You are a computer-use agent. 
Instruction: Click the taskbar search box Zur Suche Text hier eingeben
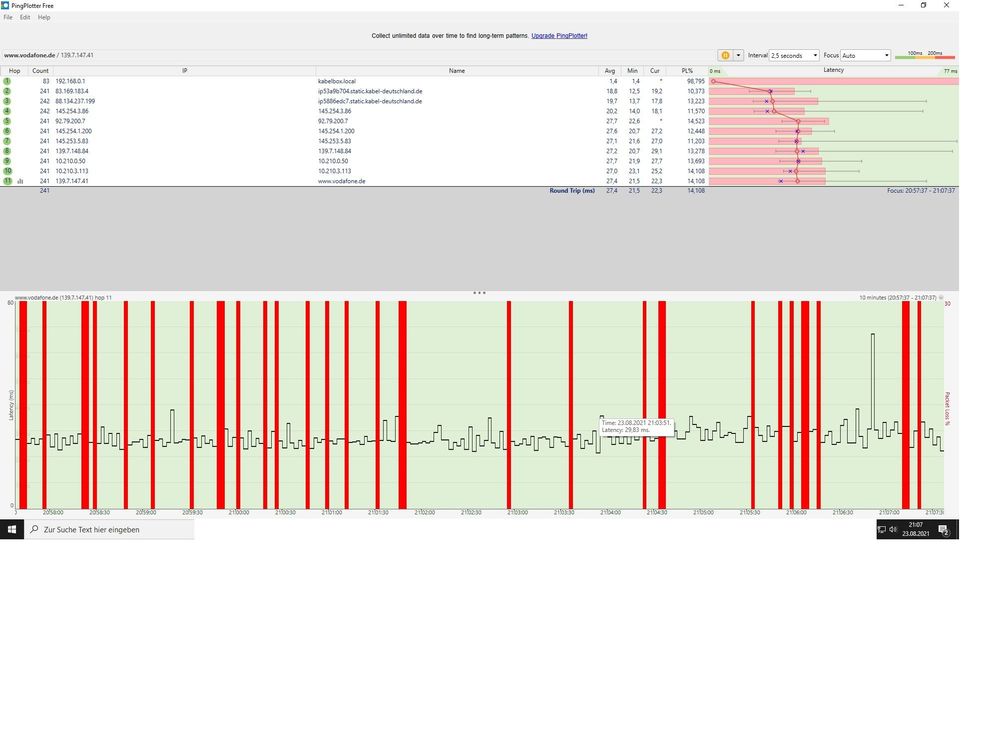click(x=109, y=529)
